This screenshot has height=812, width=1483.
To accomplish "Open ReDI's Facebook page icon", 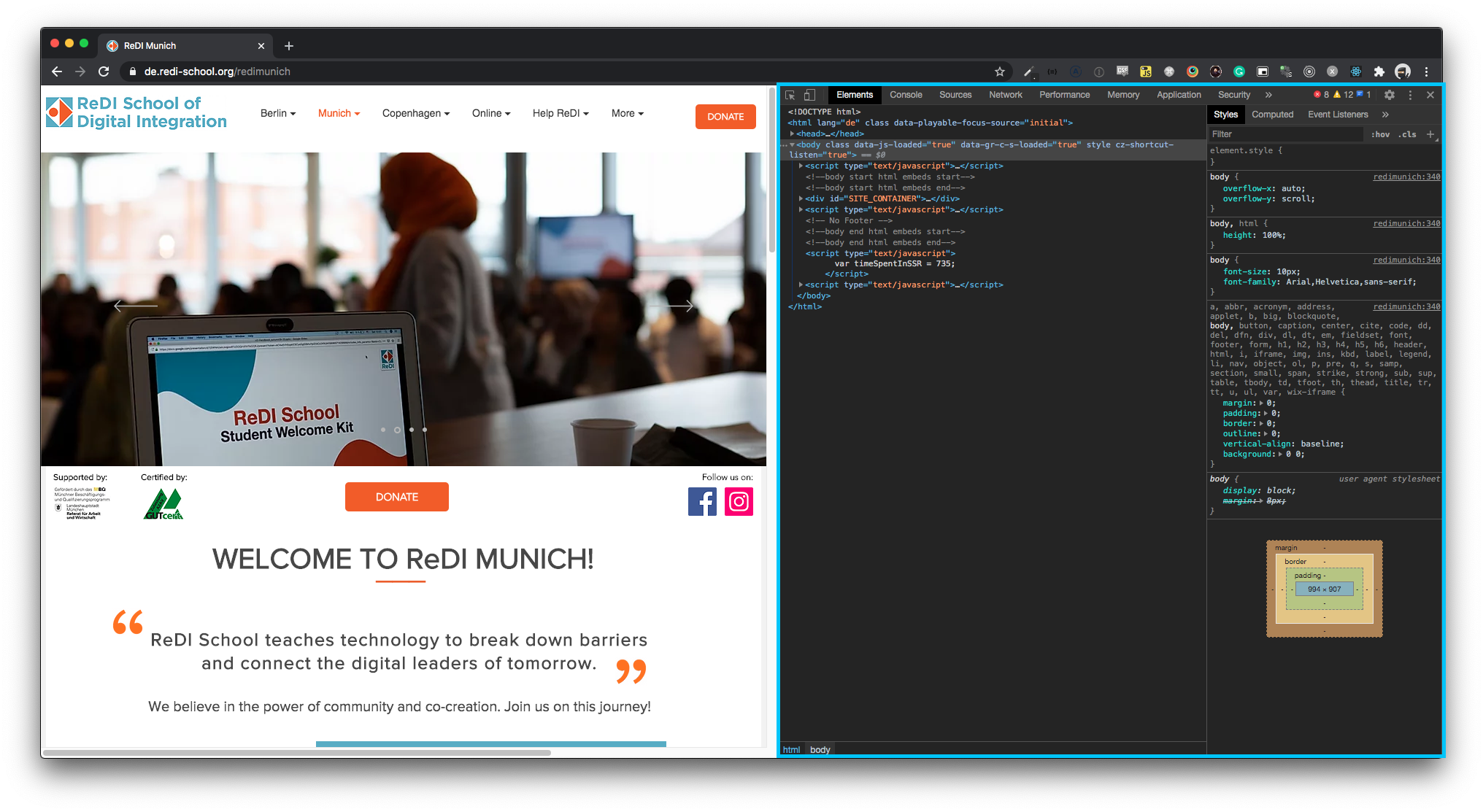I will click(x=702, y=501).
